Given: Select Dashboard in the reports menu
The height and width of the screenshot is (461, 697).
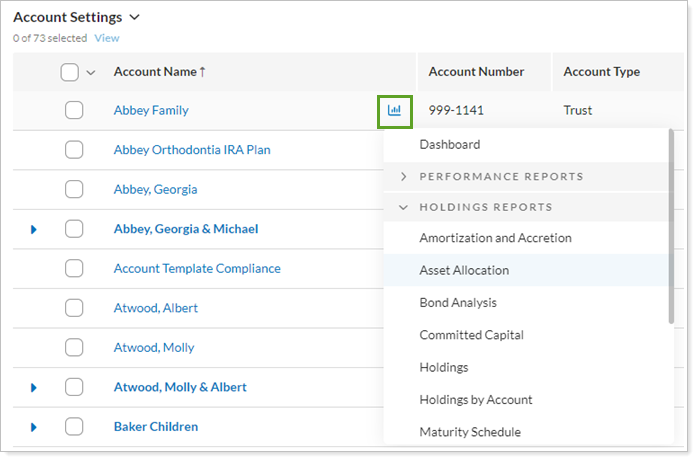Looking at the screenshot, I should [449, 145].
